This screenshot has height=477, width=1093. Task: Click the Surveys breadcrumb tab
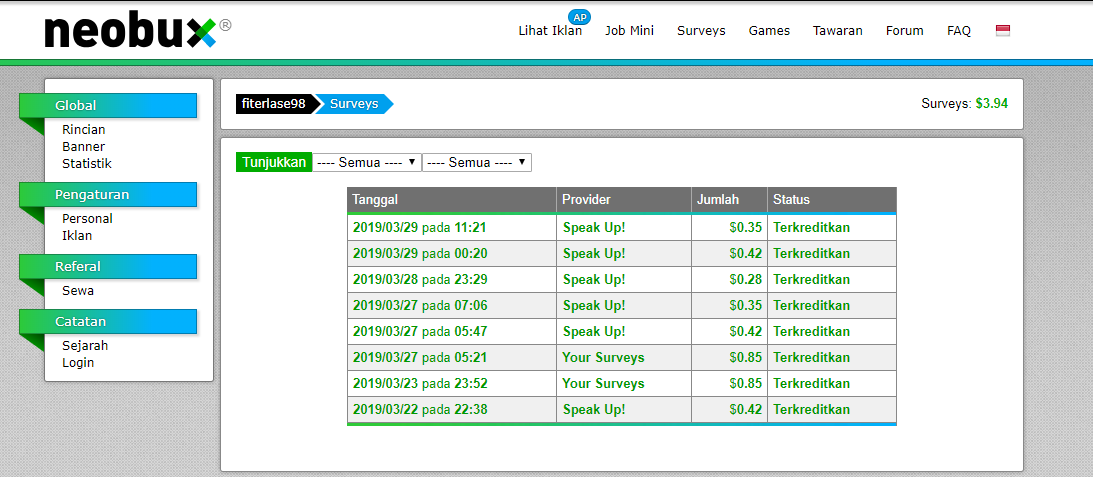point(354,104)
